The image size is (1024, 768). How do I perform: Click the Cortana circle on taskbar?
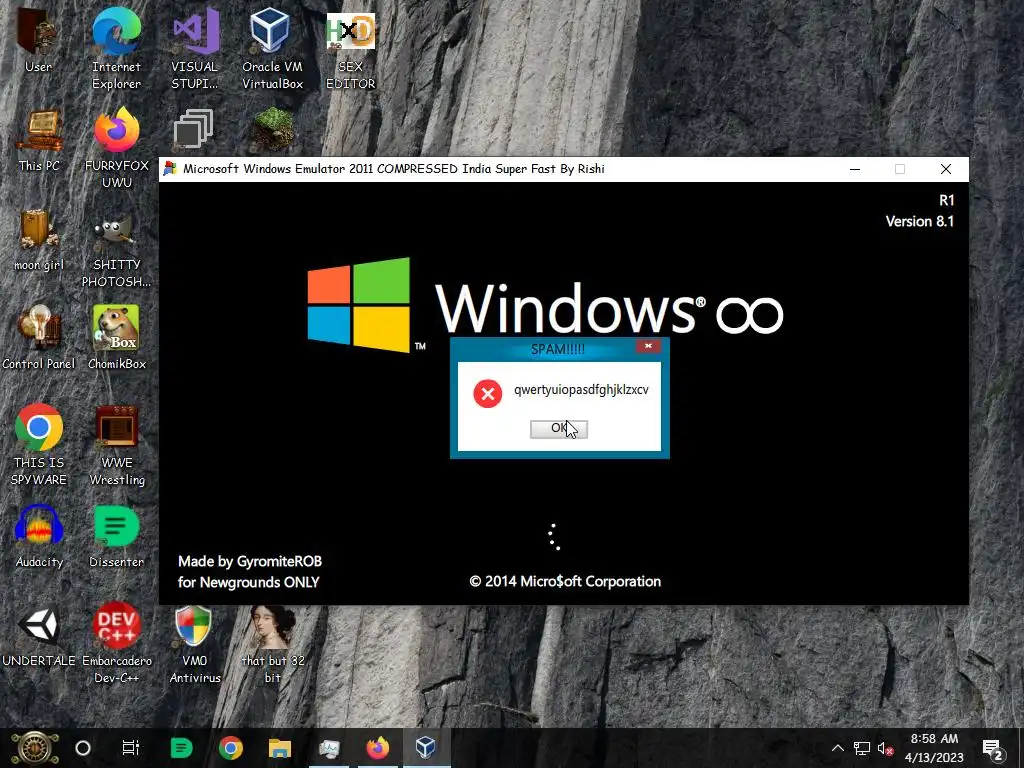click(83, 748)
